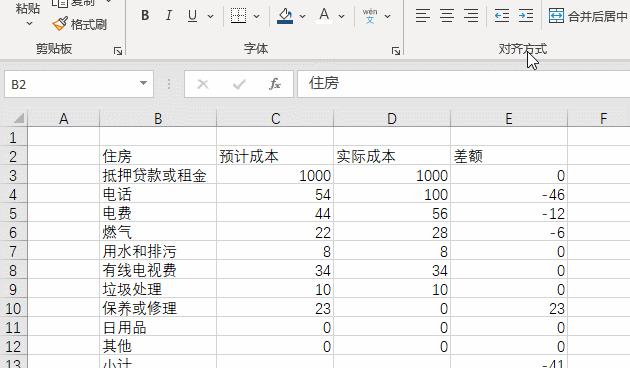Open fill color dropdown arrow

[303, 16]
